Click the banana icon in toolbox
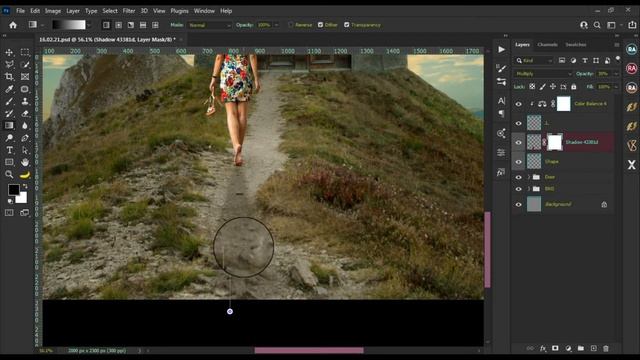Screen dimensions: 640x360 click(25, 175)
